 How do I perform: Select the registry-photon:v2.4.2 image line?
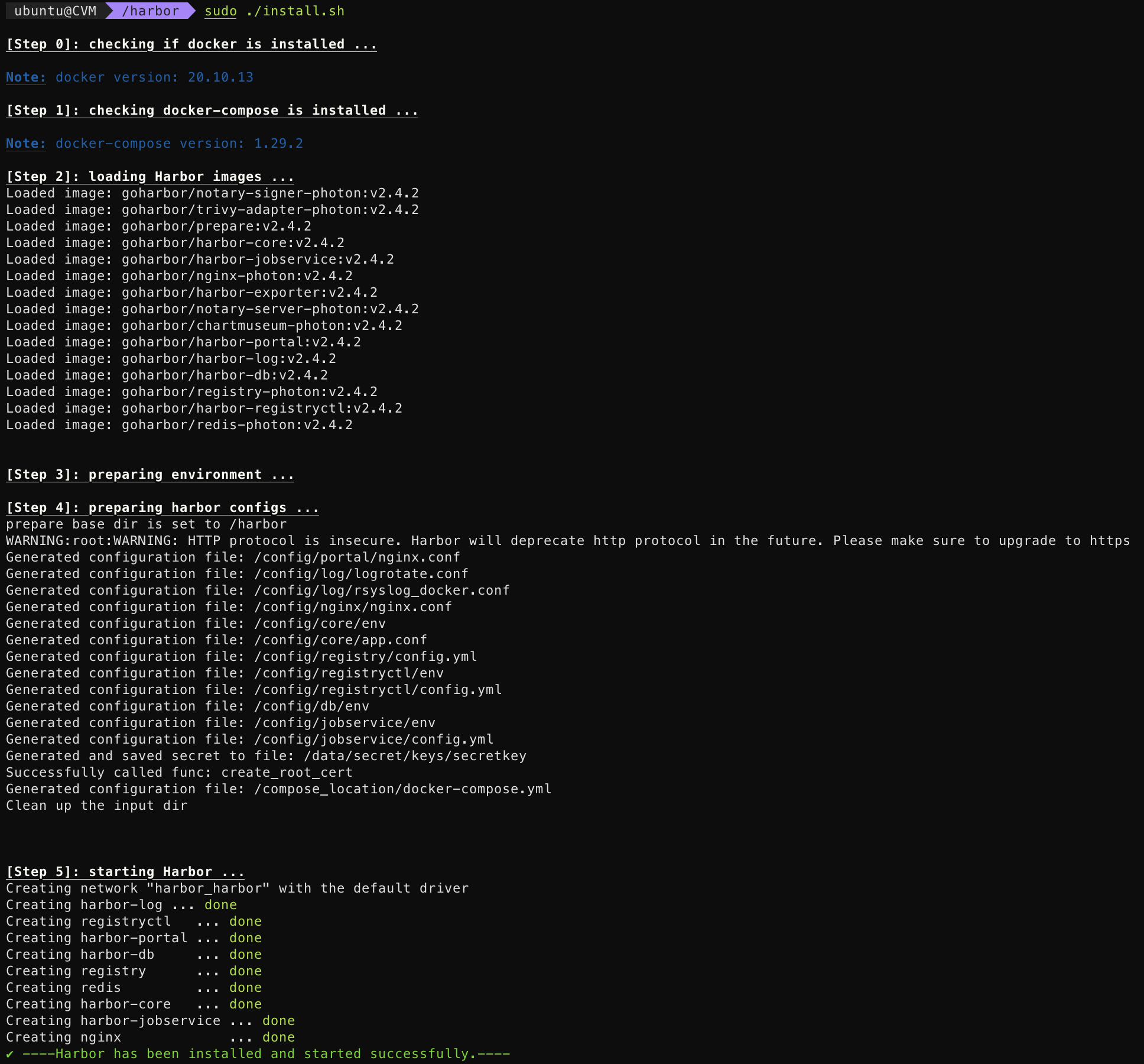(x=192, y=392)
